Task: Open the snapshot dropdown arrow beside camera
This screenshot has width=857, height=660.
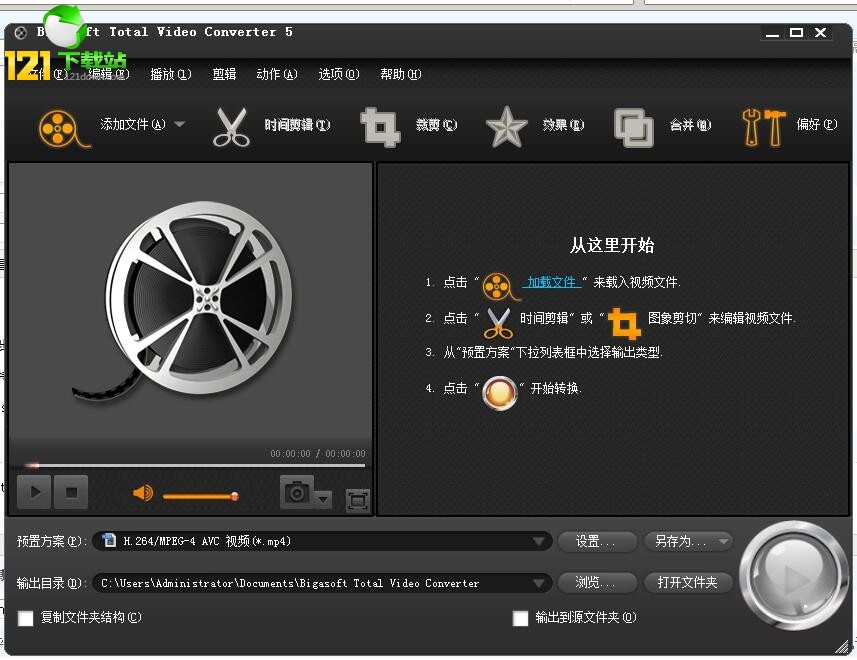Action: [323, 498]
